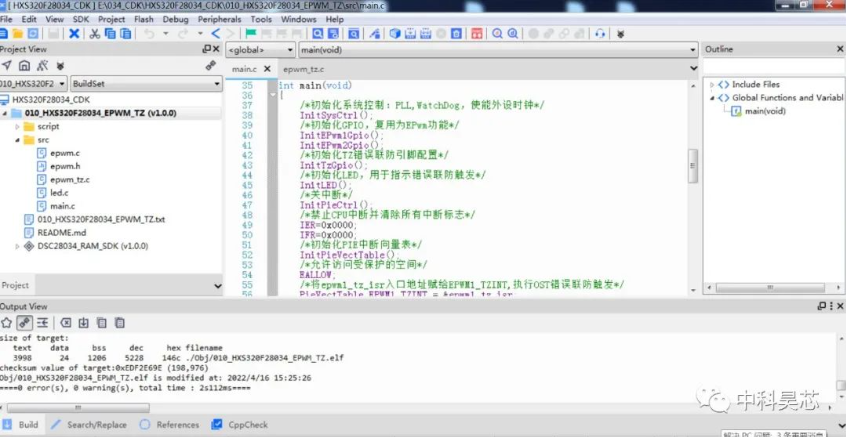Switch to the CppCheck output tab
This screenshot has height=437, width=846.
click(x=240, y=425)
